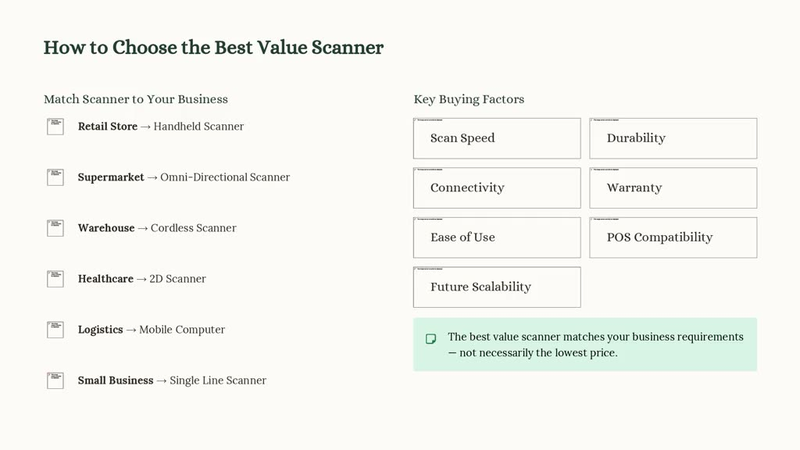Click the Connectivity factor box
Image resolution: width=800 pixels, height=450 pixels.
497,188
